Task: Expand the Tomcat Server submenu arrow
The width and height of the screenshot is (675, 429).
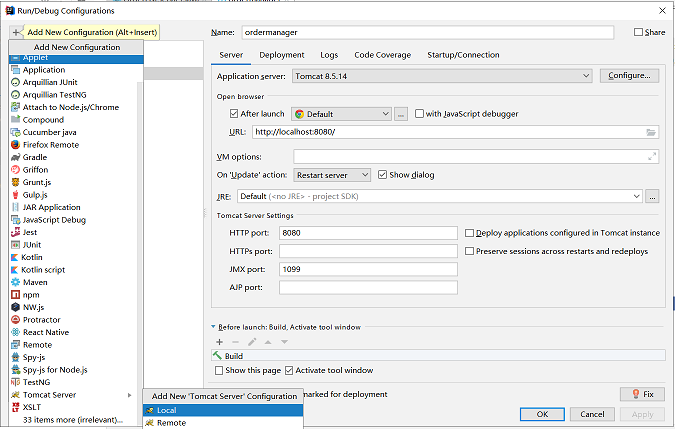Action: pos(129,395)
